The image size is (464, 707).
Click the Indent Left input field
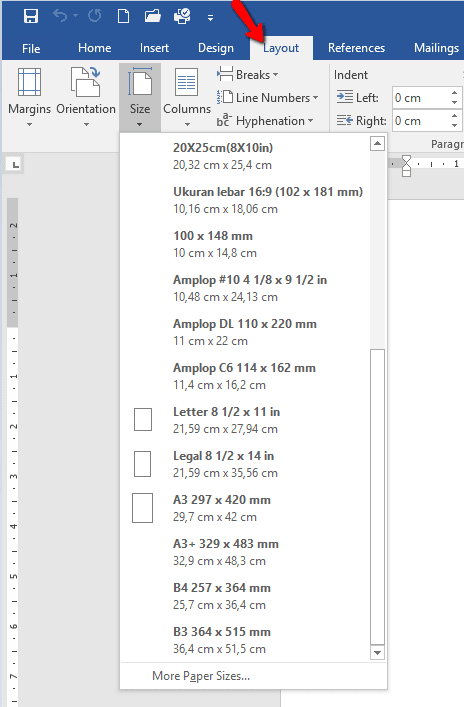420,98
